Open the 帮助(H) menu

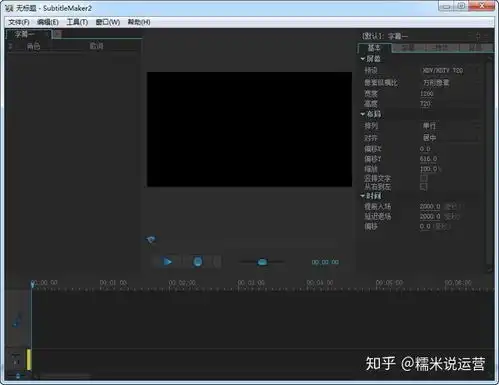coord(139,22)
